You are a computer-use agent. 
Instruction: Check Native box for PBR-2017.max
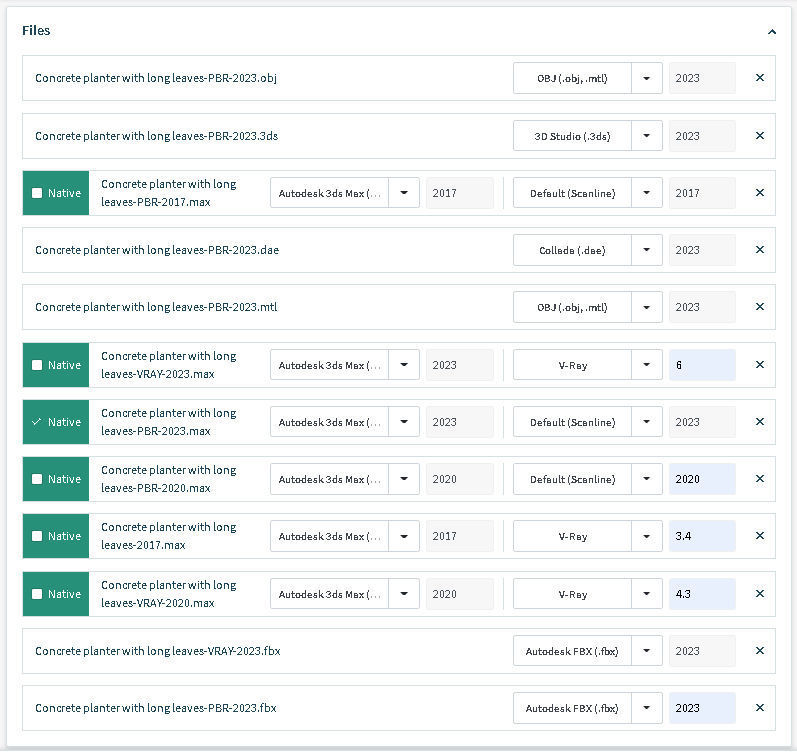coord(37,193)
